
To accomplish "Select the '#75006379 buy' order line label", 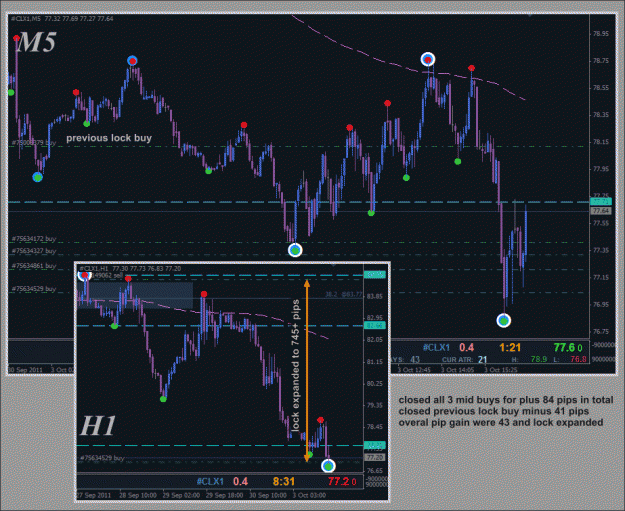I will 34,143.
